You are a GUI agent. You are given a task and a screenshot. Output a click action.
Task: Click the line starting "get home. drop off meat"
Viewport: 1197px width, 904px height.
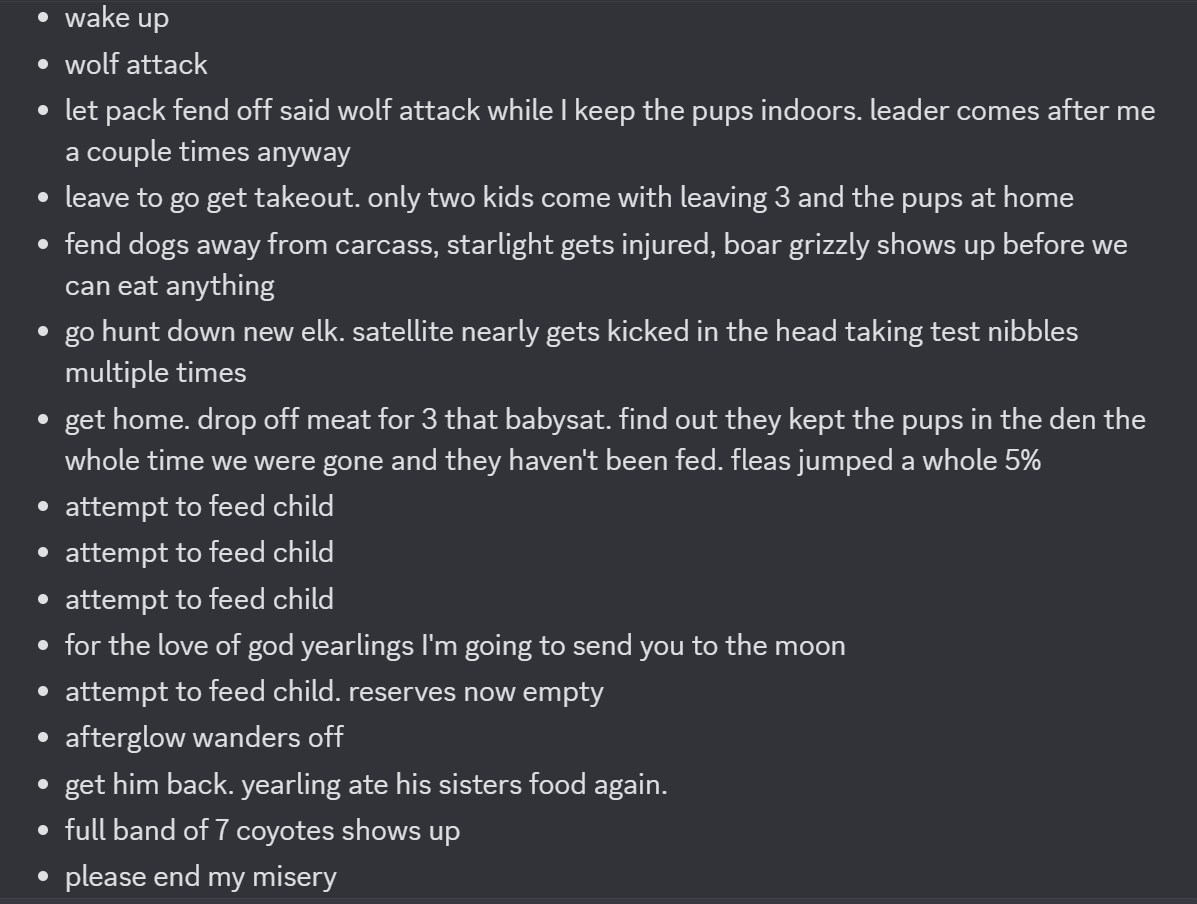(x=604, y=419)
